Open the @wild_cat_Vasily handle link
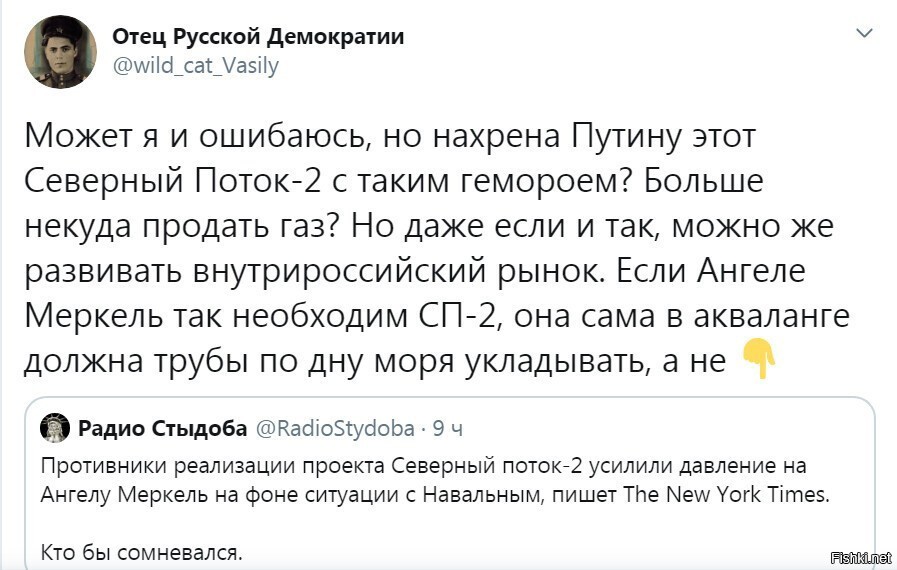 196,66
